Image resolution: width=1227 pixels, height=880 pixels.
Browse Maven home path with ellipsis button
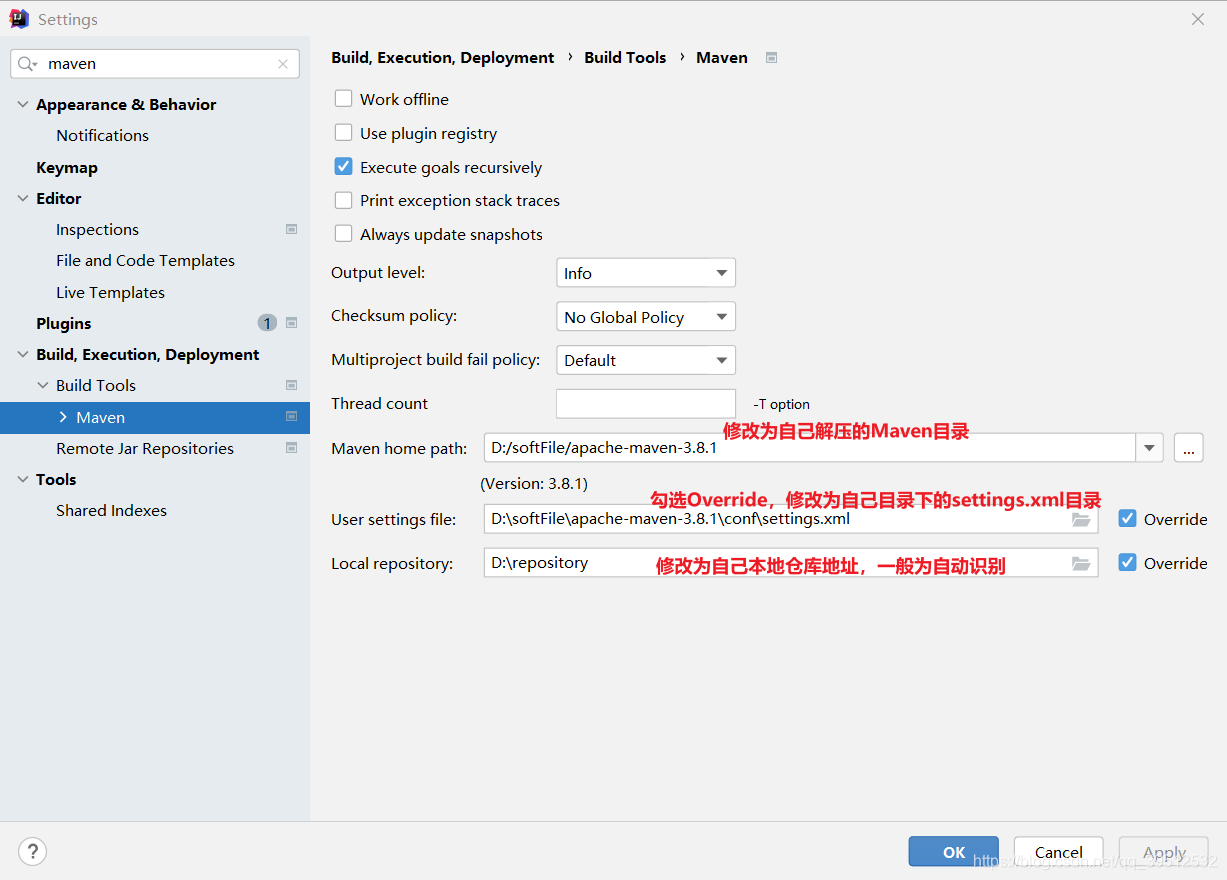pyautogui.click(x=1188, y=449)
